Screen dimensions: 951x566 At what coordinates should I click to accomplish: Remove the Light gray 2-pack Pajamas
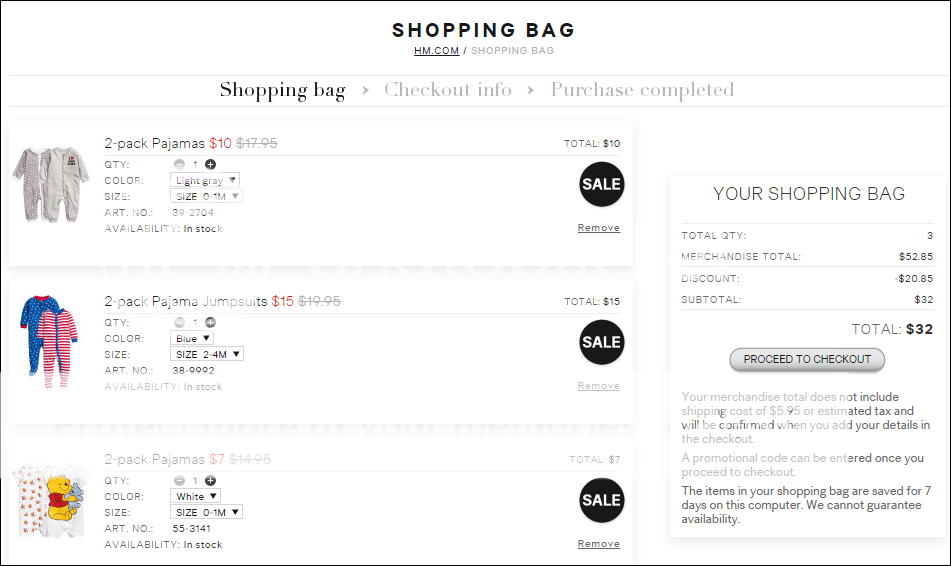click(599, 228)
